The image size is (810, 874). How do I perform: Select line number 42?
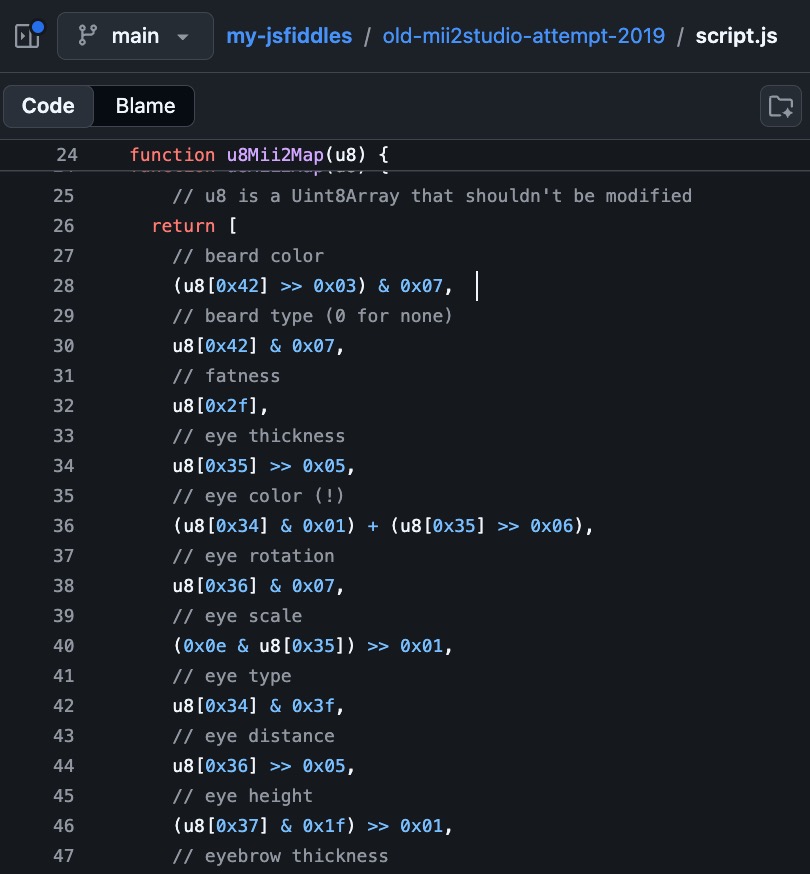pos(65,706)
